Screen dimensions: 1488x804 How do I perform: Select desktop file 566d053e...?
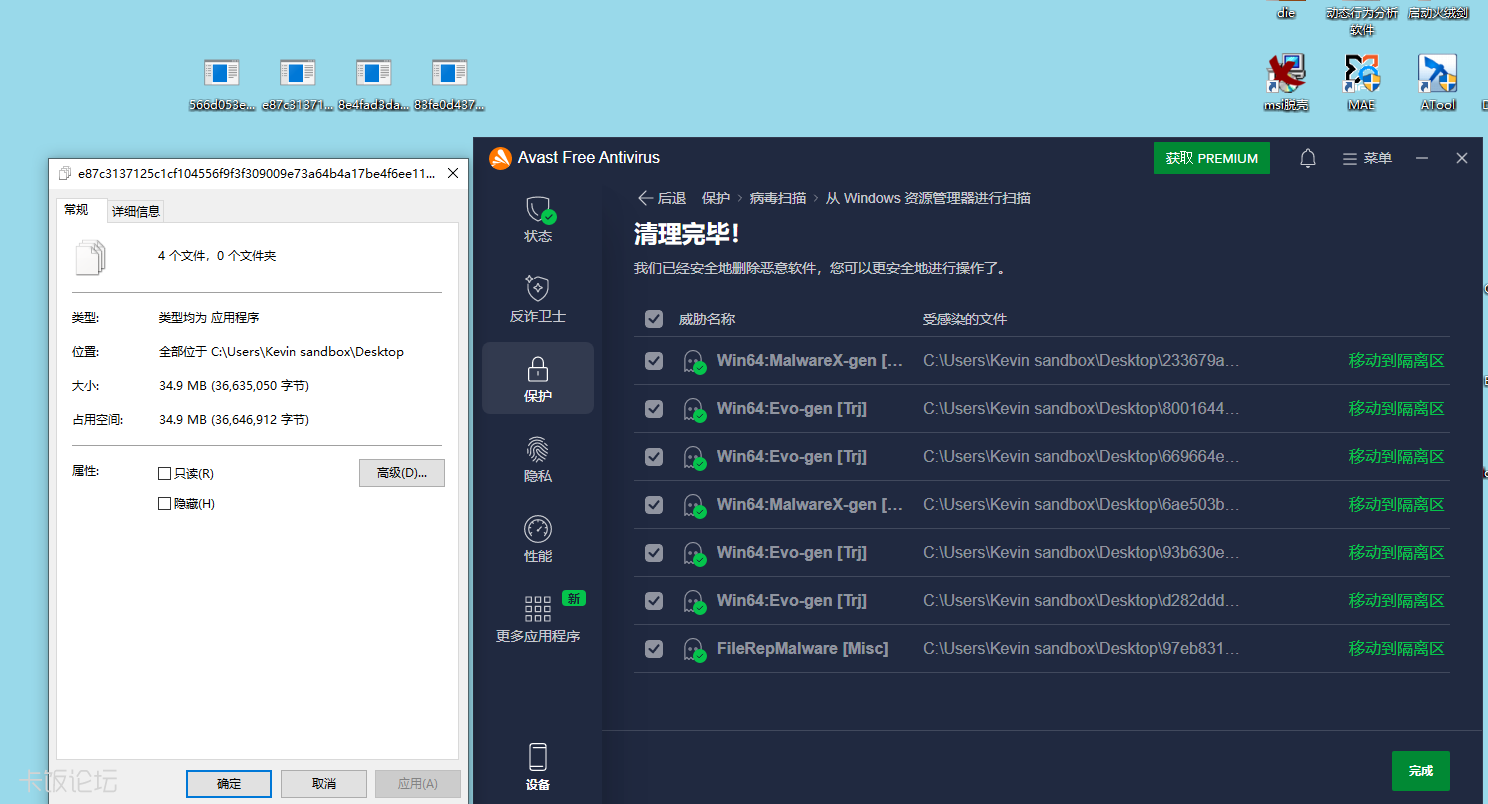pos(222,85)
